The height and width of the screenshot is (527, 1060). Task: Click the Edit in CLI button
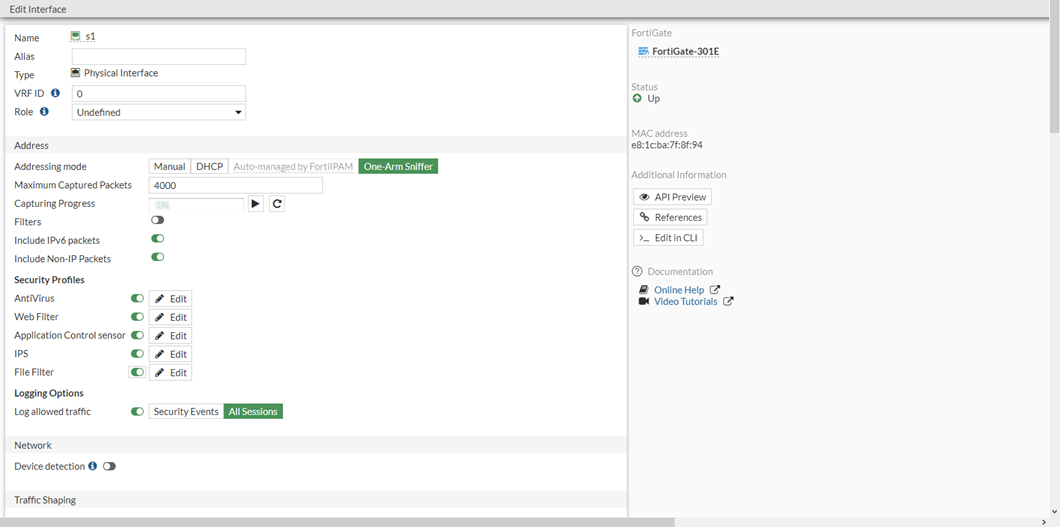[668, 238]
